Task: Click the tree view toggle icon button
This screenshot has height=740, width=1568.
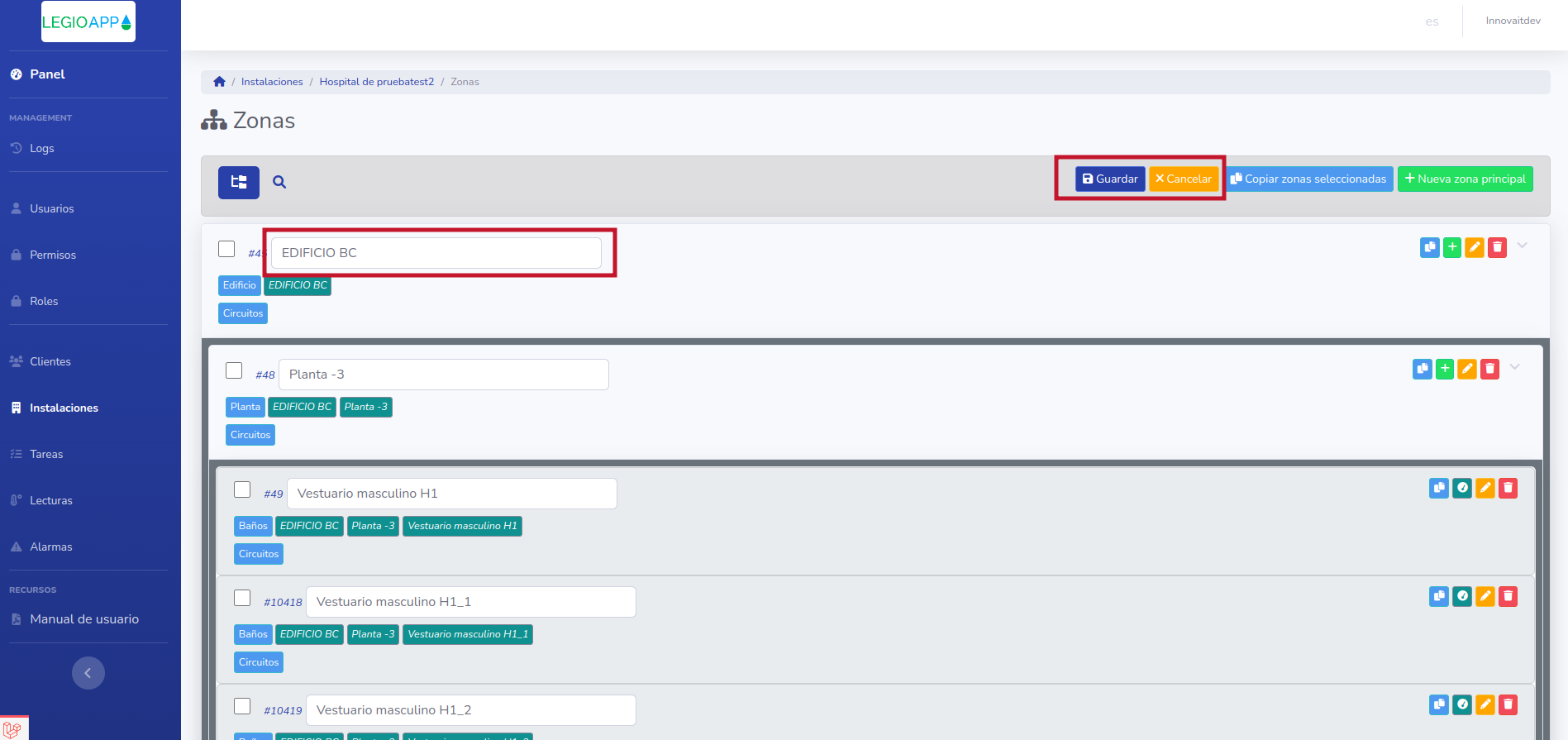Action: (x=238, y=182)
